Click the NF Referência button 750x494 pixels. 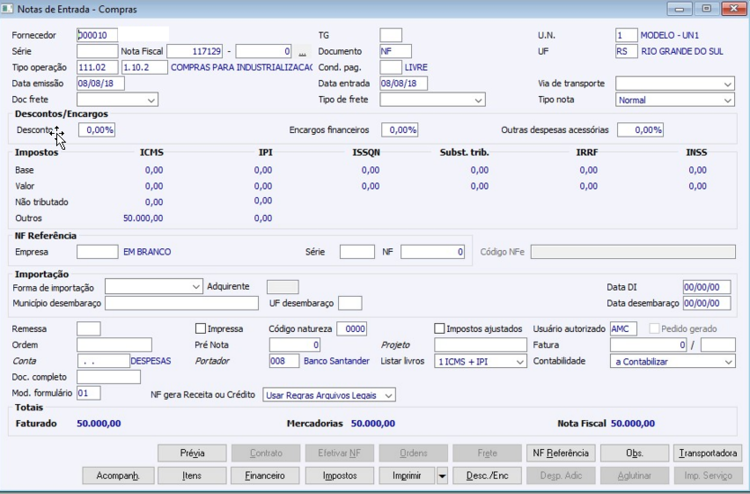click(561, 453)
